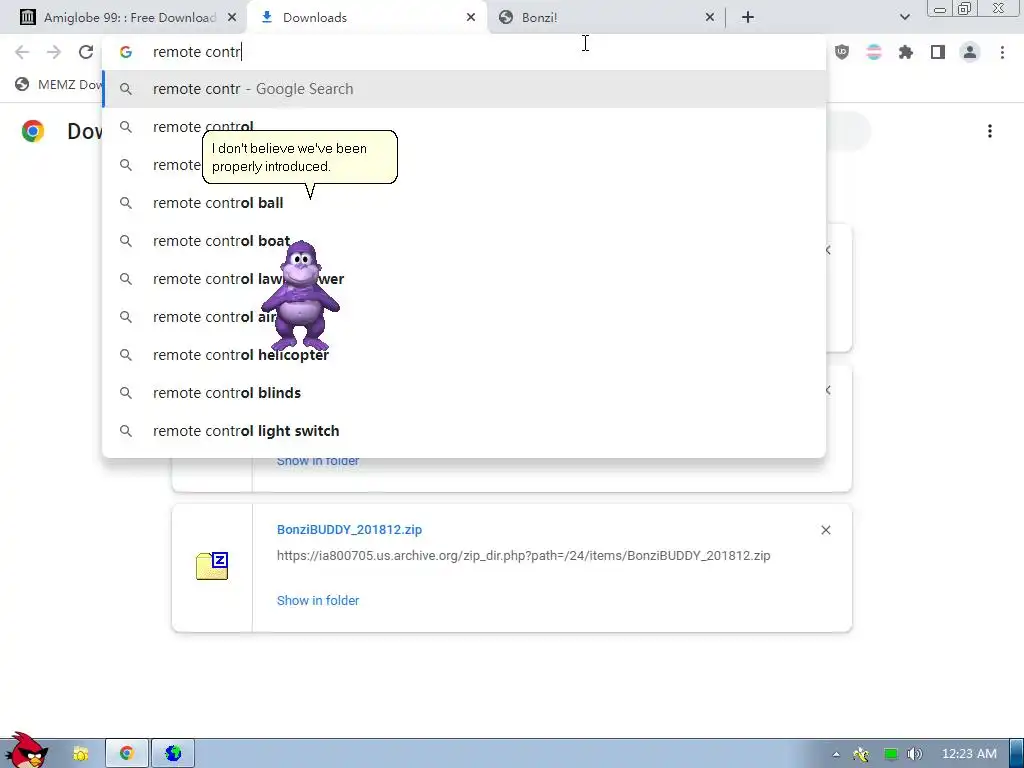Click search icon beside 'remote control blinds'
The image size is (1024, 768).
[126, 393]
